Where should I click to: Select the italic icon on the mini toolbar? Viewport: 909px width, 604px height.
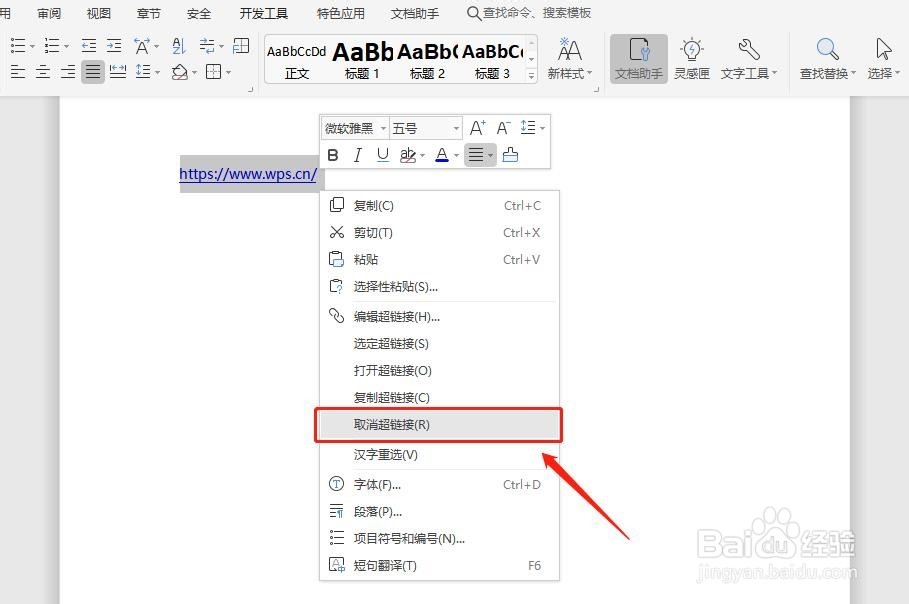pos(357,155)
